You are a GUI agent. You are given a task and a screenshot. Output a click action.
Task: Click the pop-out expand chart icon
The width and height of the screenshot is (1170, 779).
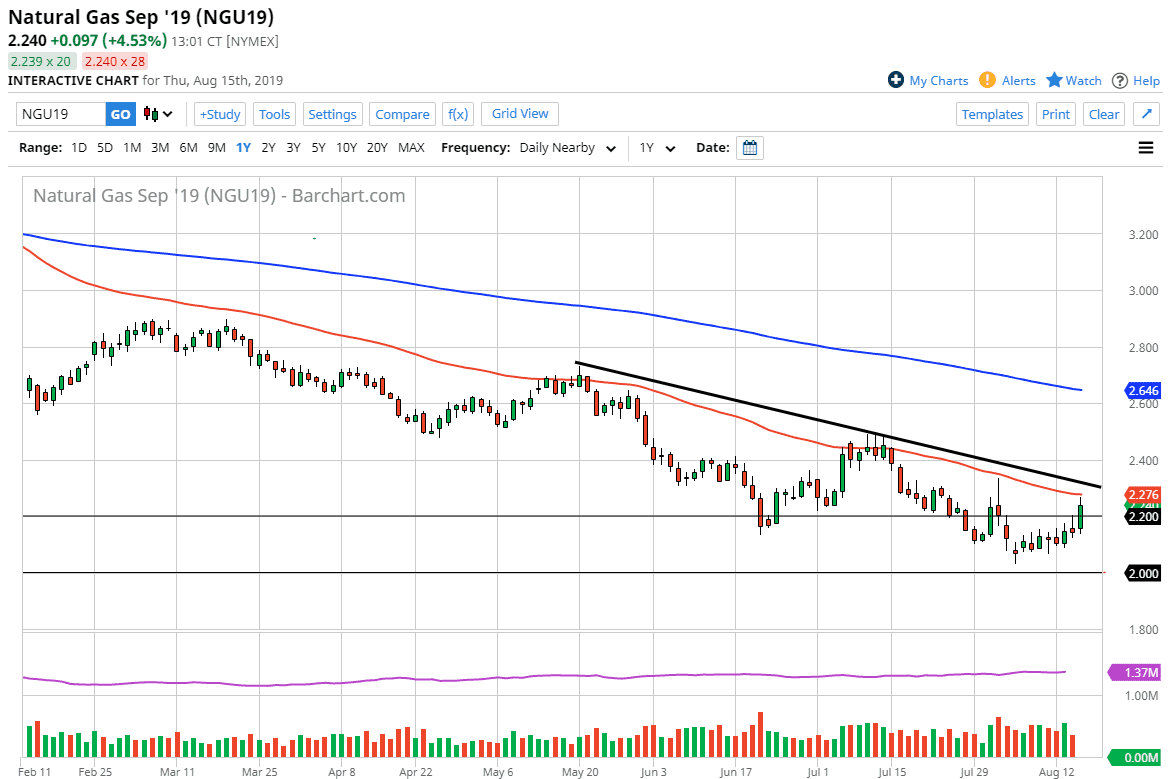[x=1147, y=114]
